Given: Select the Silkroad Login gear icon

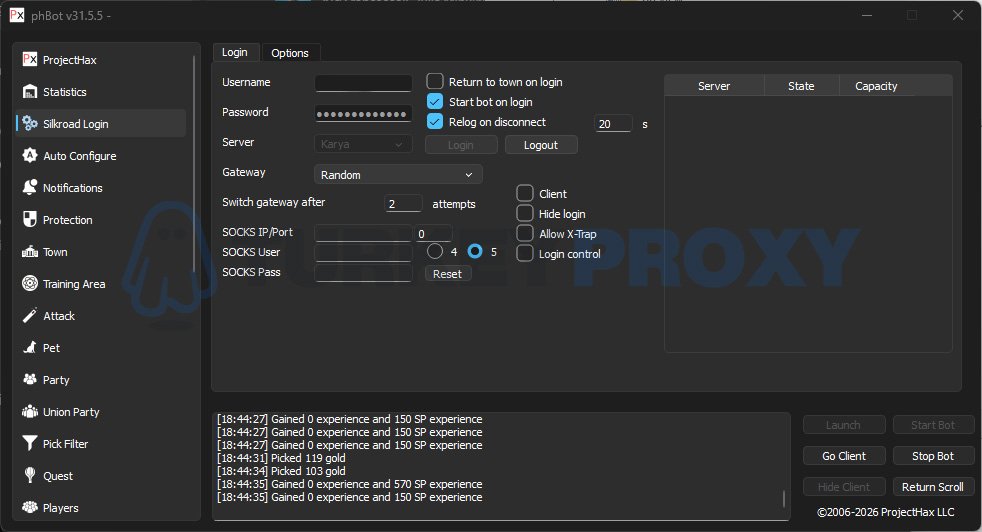Looking at the screenshot, I should (x=29, y=123).
